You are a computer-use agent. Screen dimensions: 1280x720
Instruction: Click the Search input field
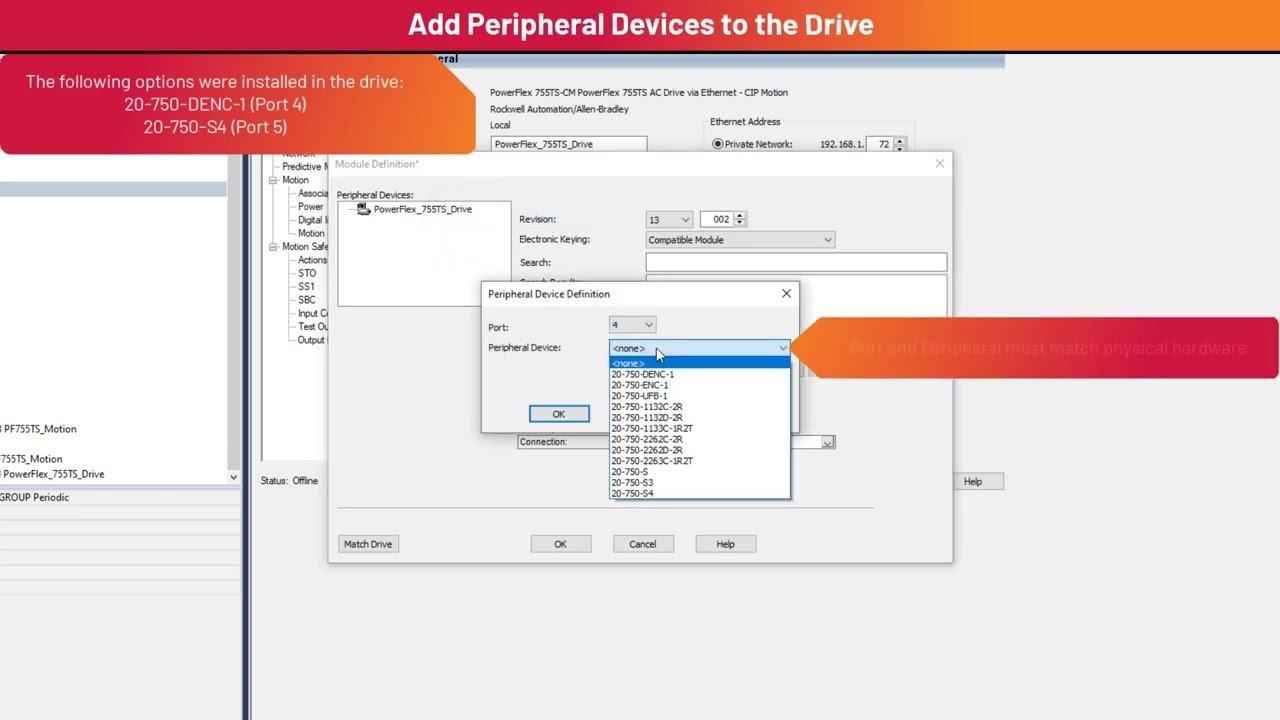[x=796, y=262]
